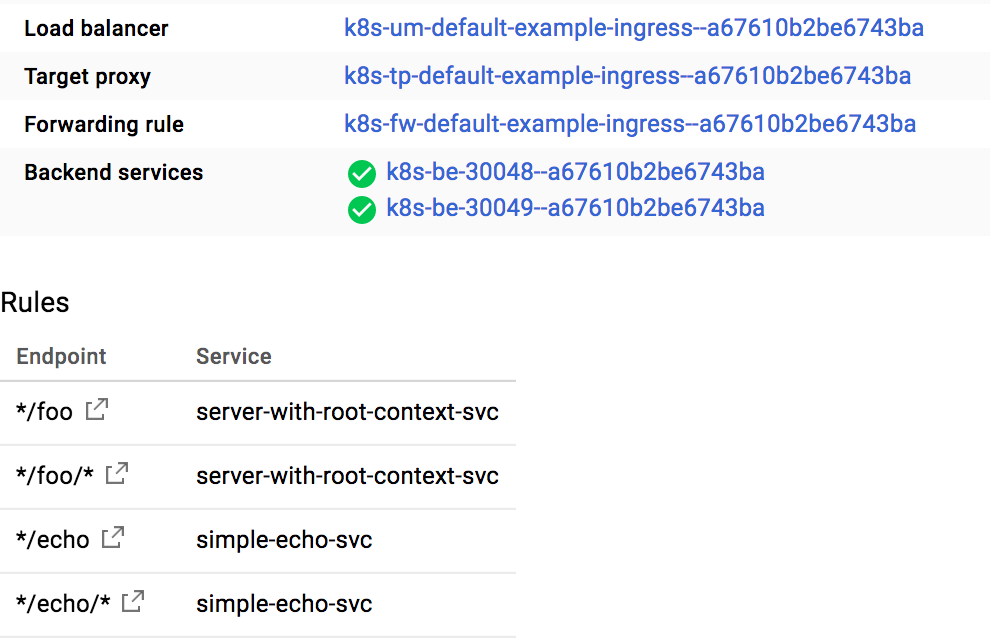Click server-with-root-context-svc in the */foo row
This screenshot has height=638, width=990.
pyautogui.click(x=347, y=412)
